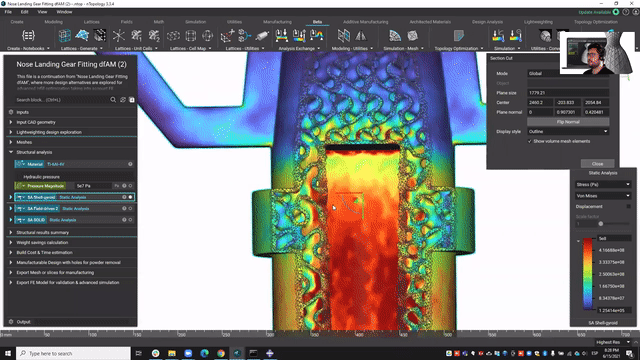Close the Section Cut panel
Viewport: 640px width, 360px height.
(597, 164)
